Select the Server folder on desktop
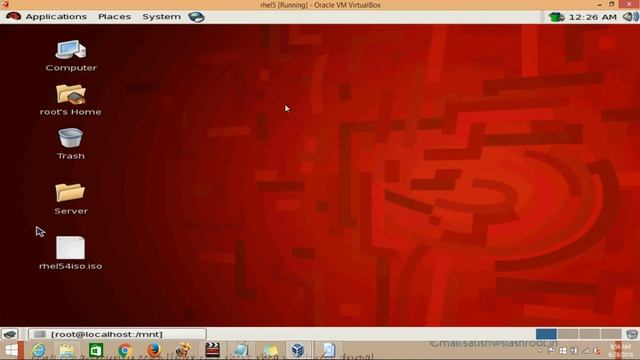The height and width of the screenshot is (360, 640). 71,199
